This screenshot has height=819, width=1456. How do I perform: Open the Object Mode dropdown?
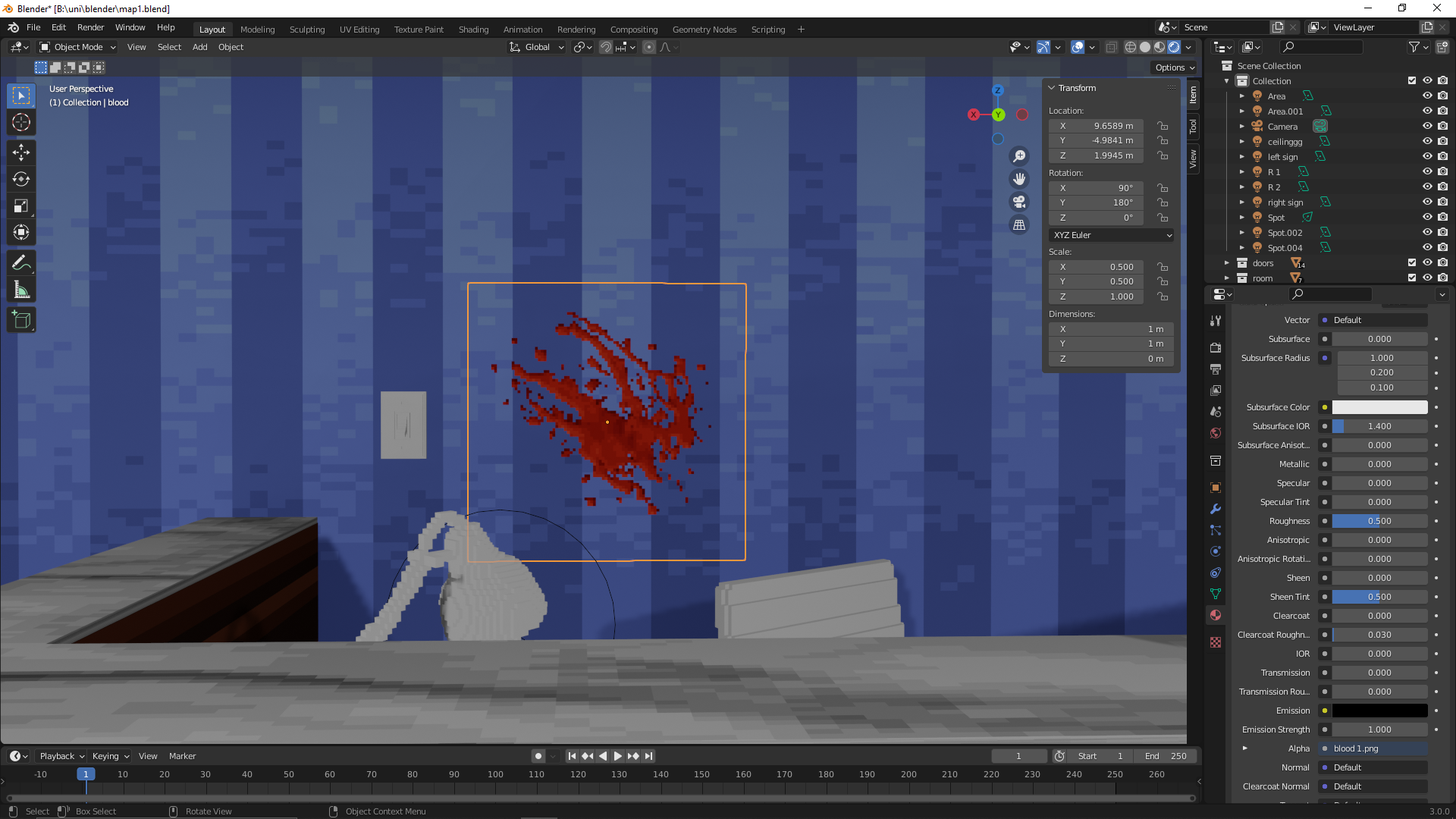[77, 47]
